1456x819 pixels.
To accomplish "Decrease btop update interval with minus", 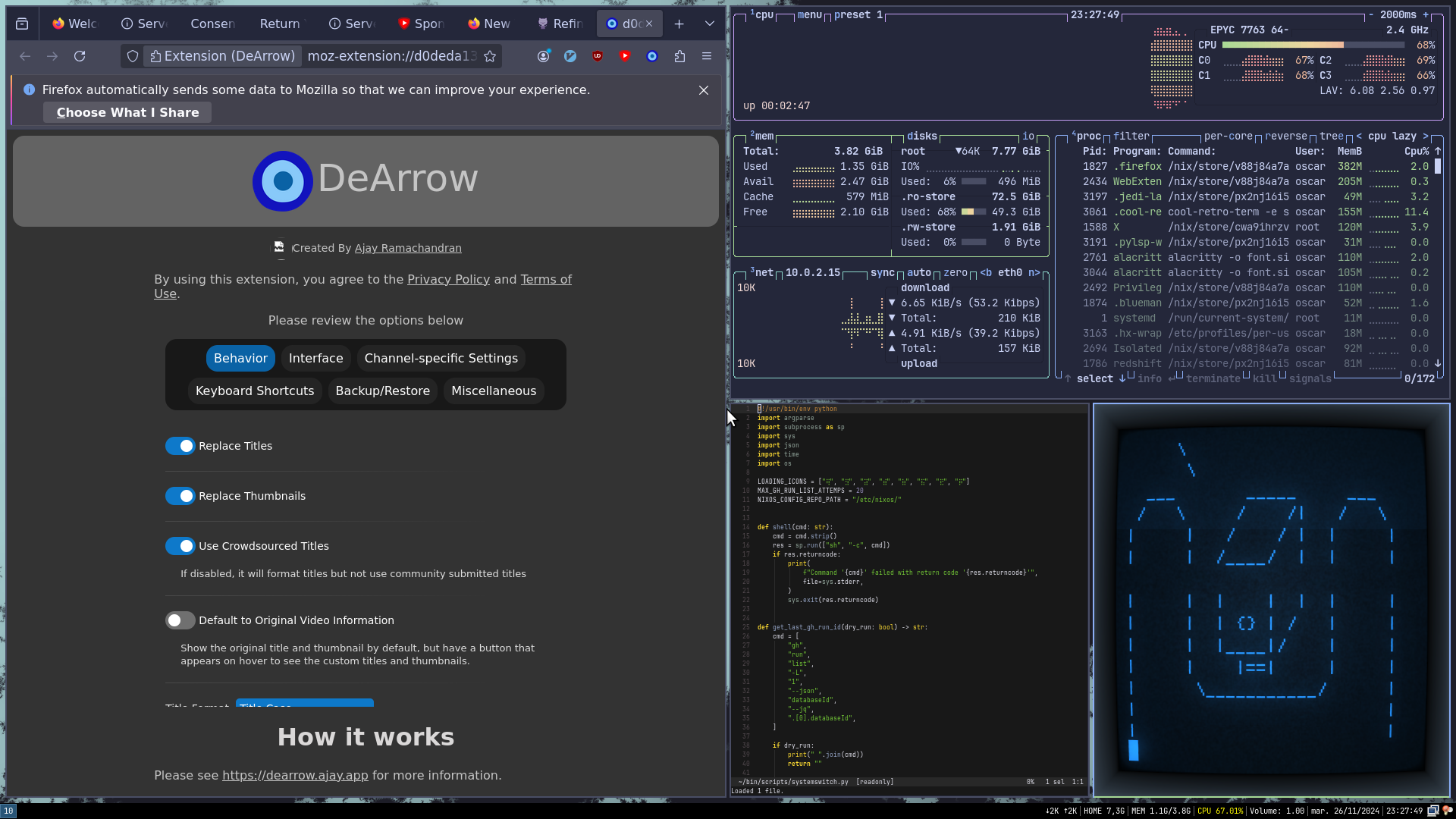I will [x=1371, y=15].
